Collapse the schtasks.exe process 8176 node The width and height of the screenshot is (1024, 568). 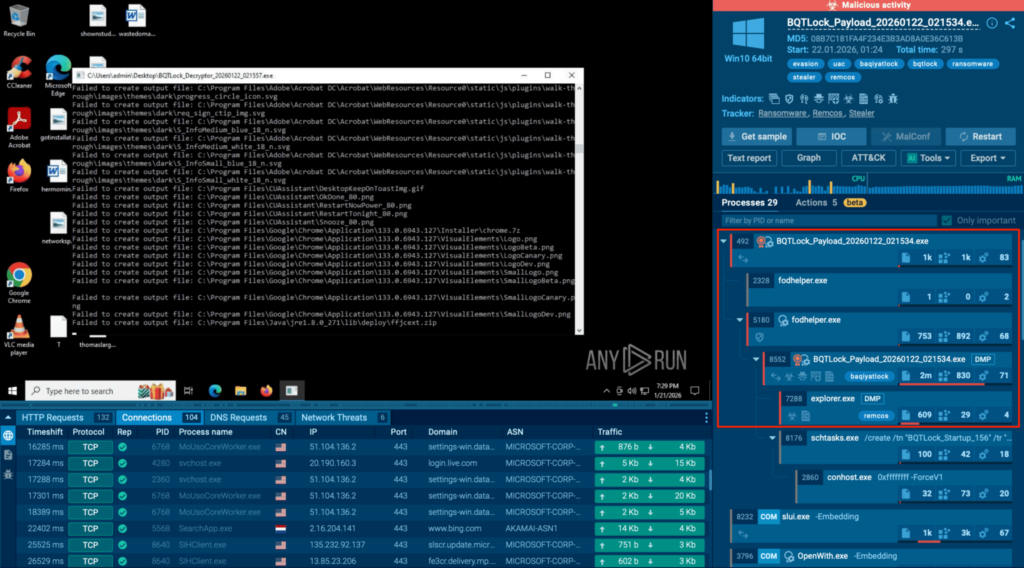tap(773, 437)
